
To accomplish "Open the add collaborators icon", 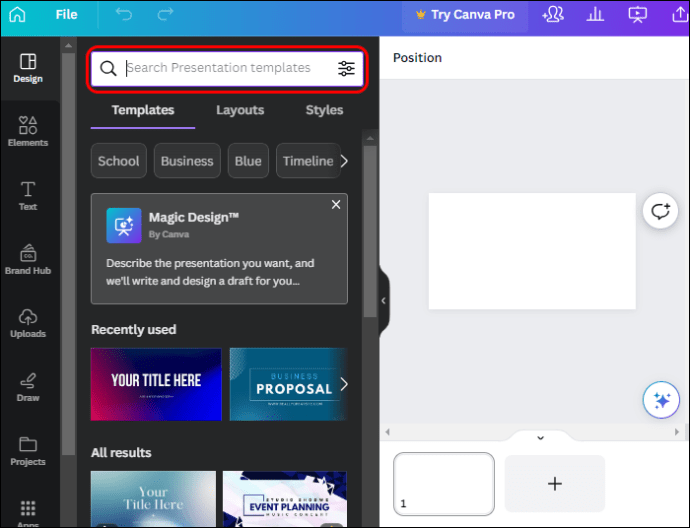I will [x=553, y=15].
